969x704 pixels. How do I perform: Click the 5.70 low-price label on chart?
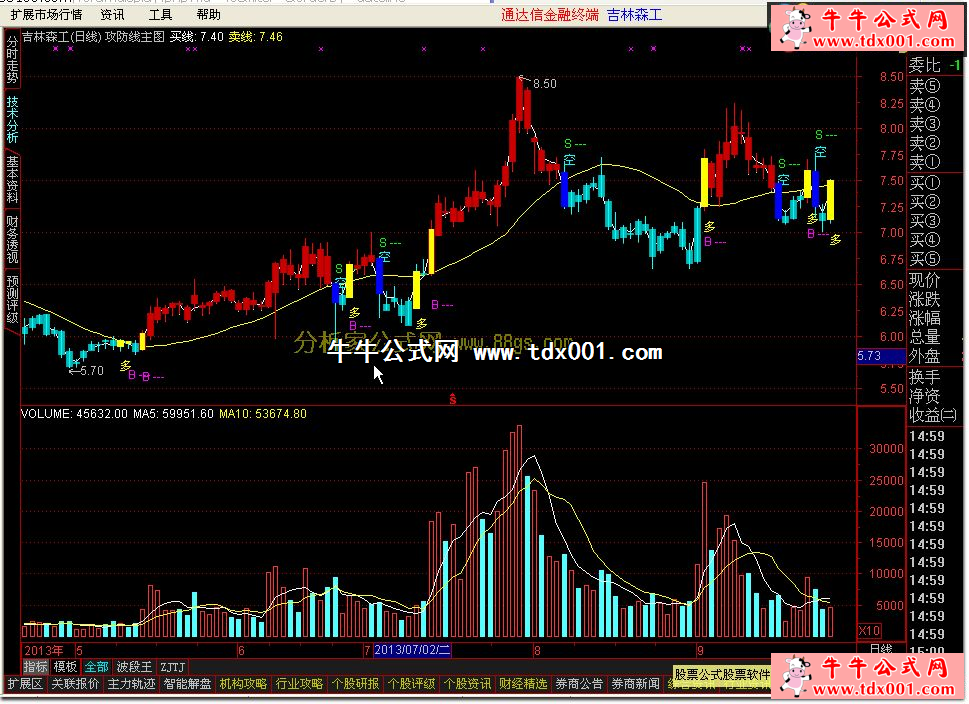click(x=91, y=371)
